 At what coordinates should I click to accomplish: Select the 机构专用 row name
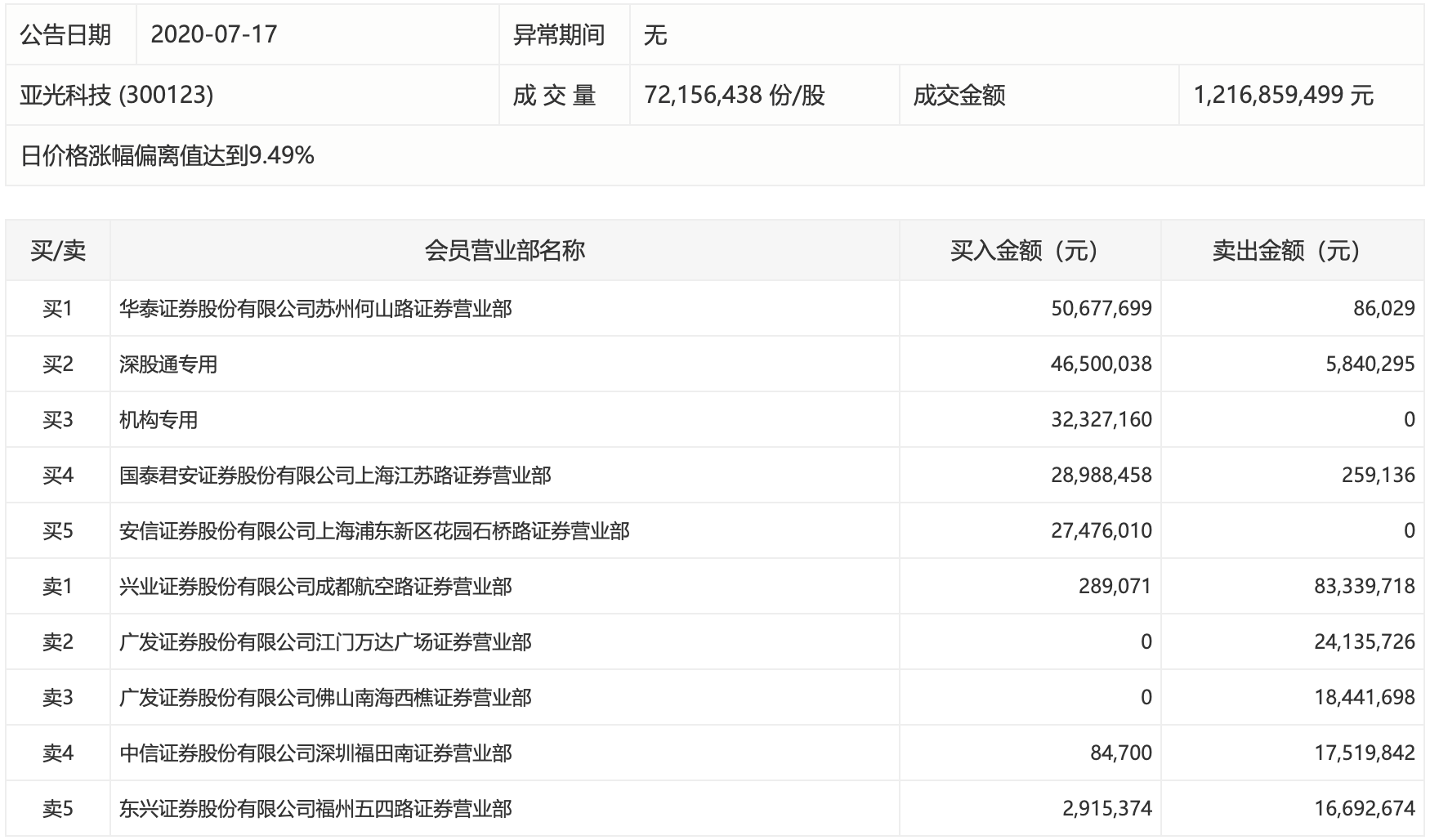click(x=159, y=420)
